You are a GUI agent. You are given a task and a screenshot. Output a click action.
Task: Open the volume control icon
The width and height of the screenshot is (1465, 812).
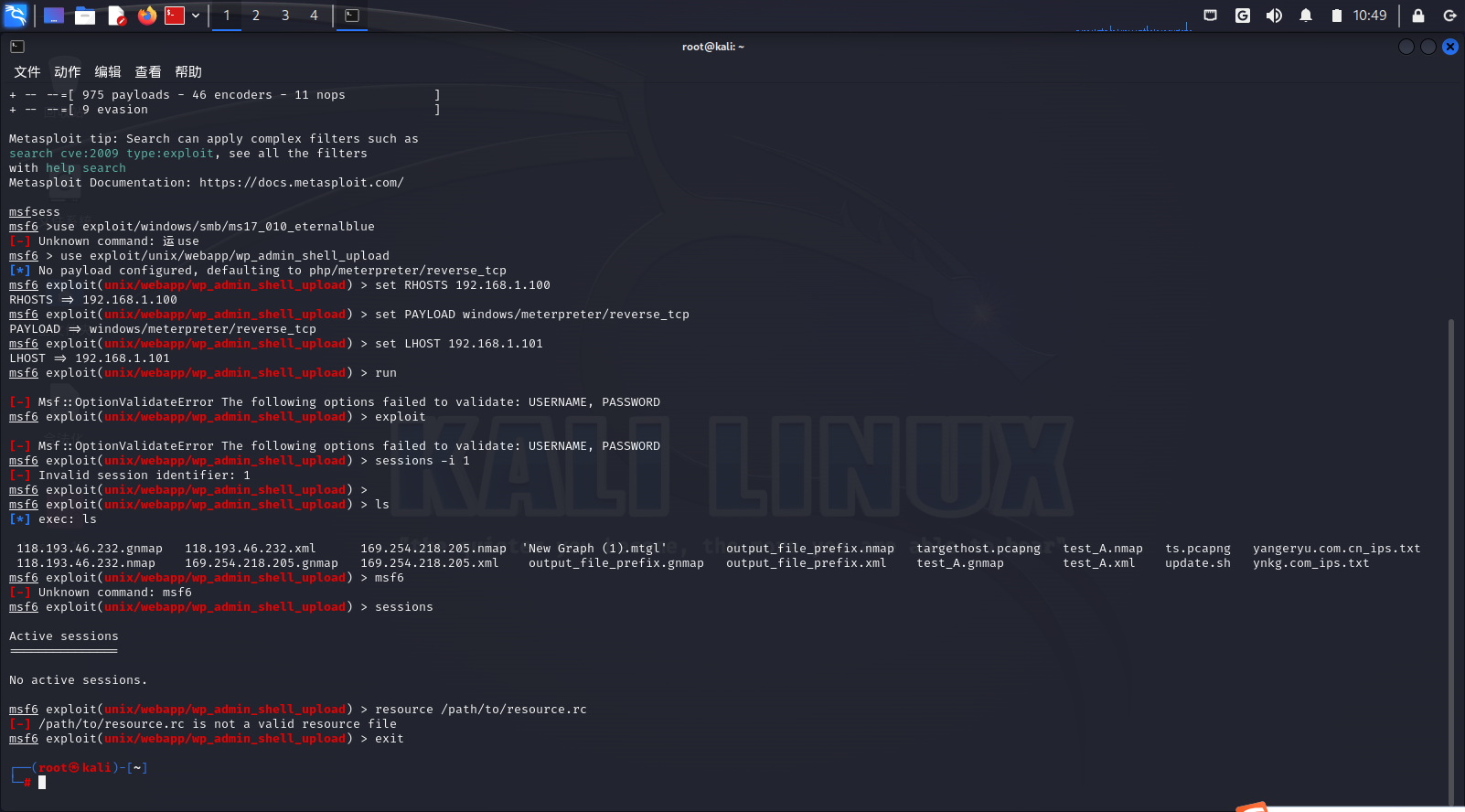[x=1274, y=16]
